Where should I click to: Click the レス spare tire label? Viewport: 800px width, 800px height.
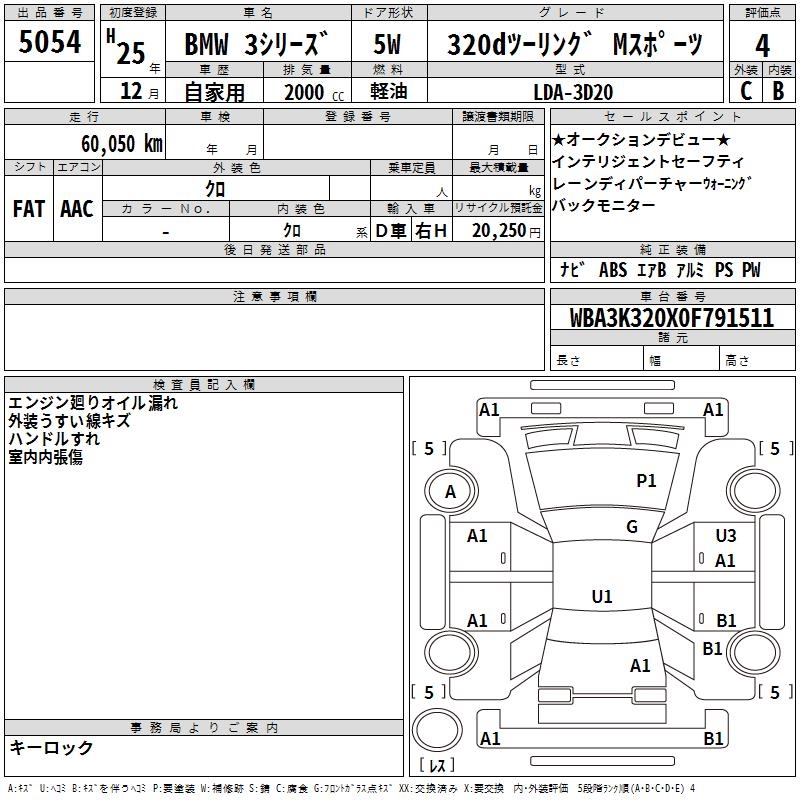pyautogui.click(x=437, y=765)
